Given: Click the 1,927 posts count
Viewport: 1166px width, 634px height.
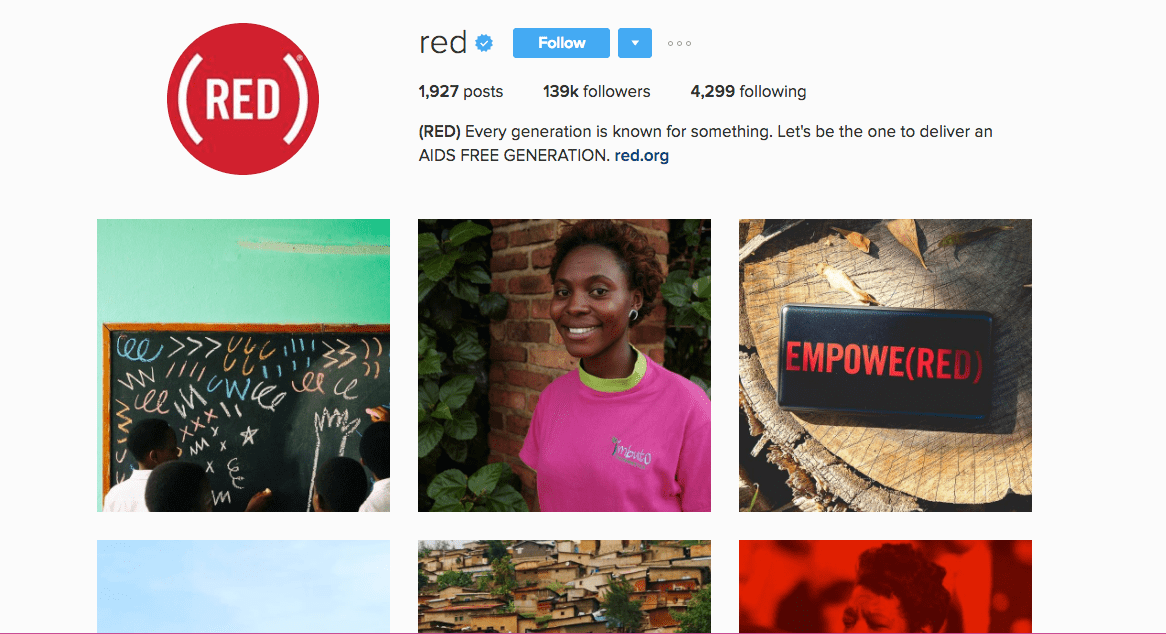Looking at the screenshot, I should click(461, 91).
